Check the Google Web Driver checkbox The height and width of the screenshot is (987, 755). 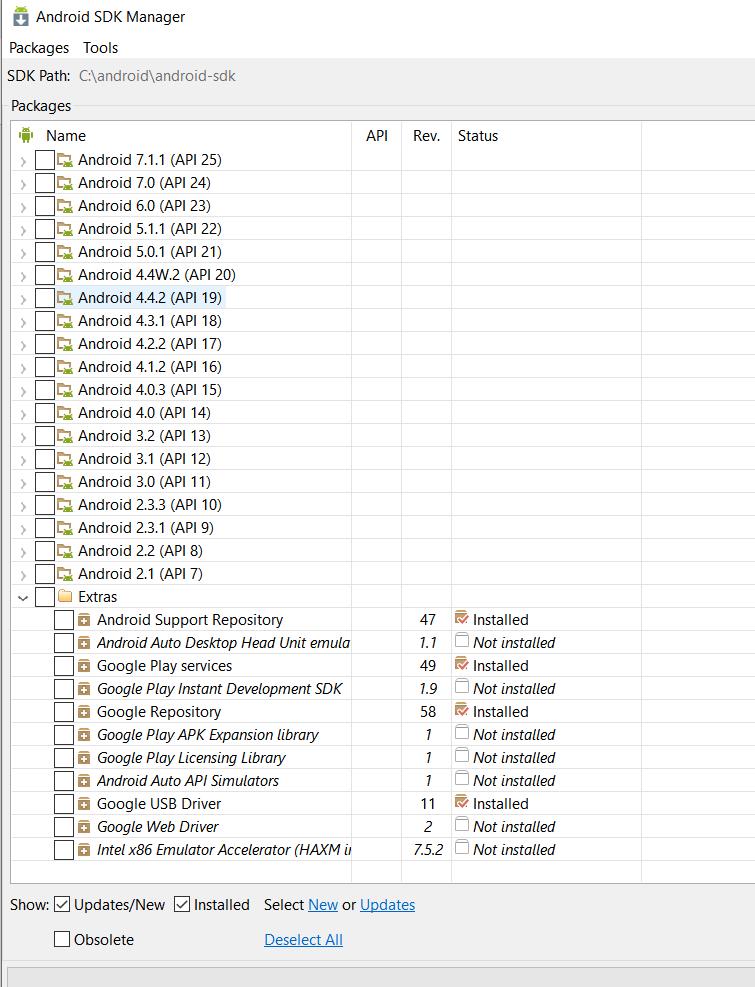coord(64,827)
